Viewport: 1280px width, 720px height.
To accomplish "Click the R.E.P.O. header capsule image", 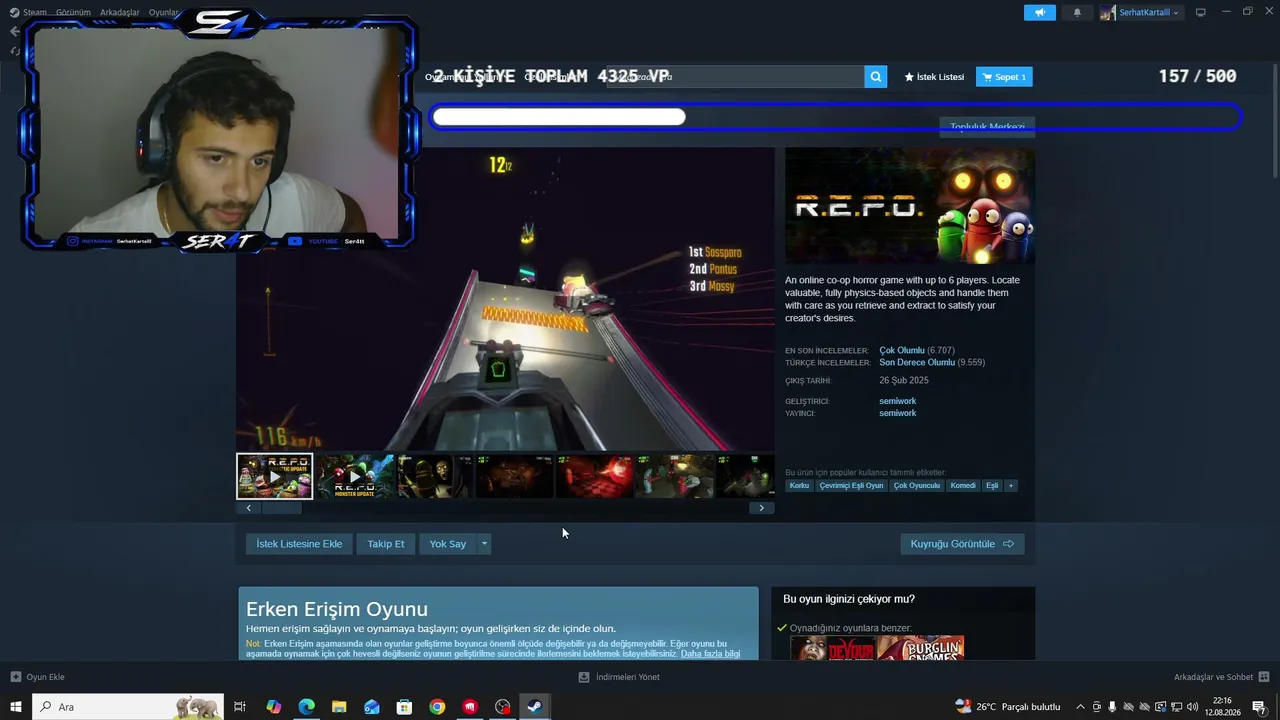I will (910, 206).
